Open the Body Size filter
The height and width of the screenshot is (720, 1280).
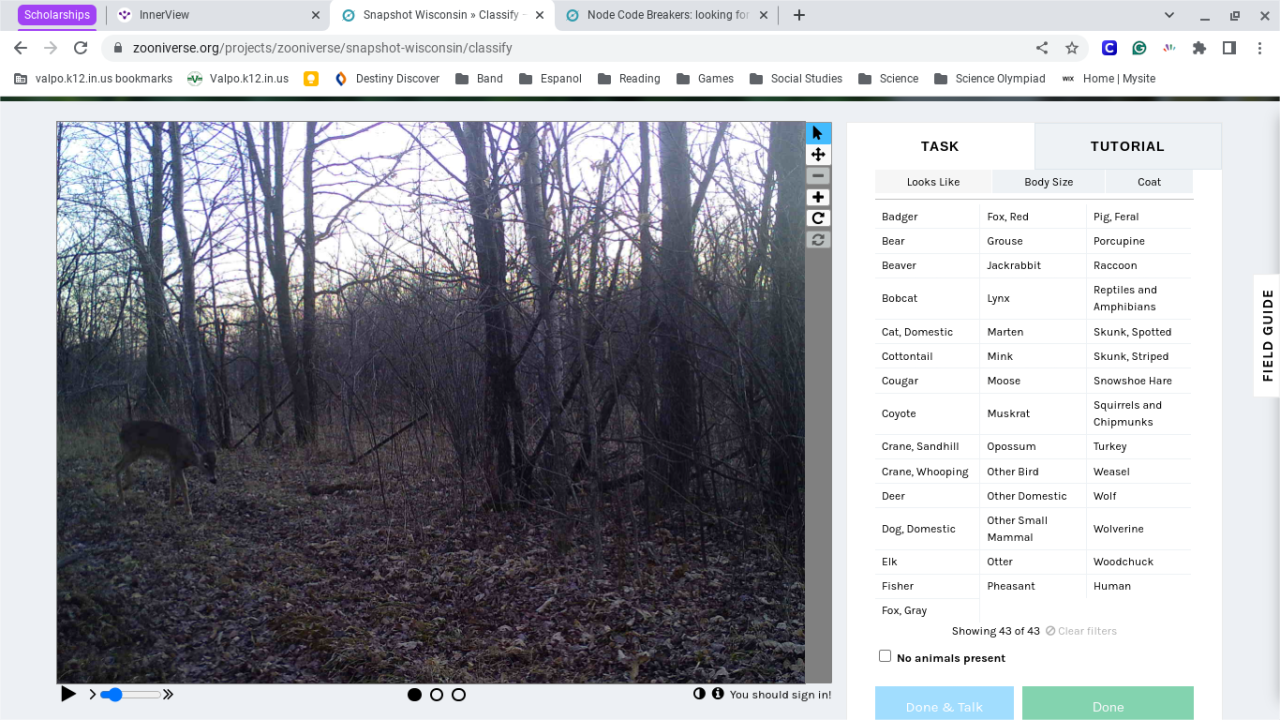(x=1048, y=182)
